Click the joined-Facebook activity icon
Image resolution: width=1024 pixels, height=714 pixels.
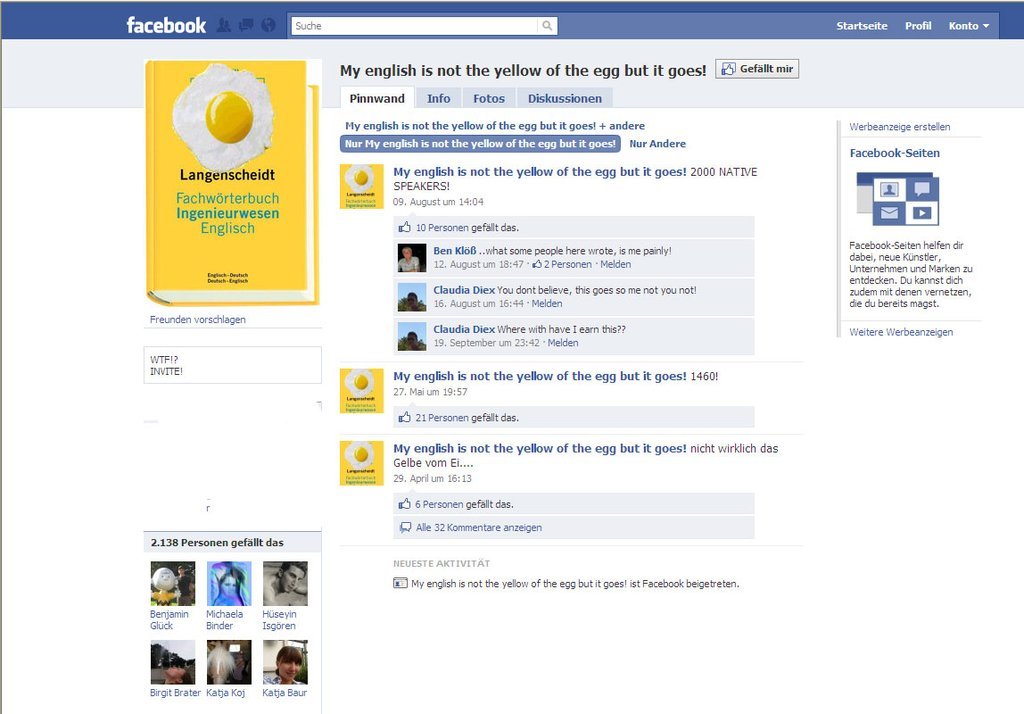click(400, 583)
